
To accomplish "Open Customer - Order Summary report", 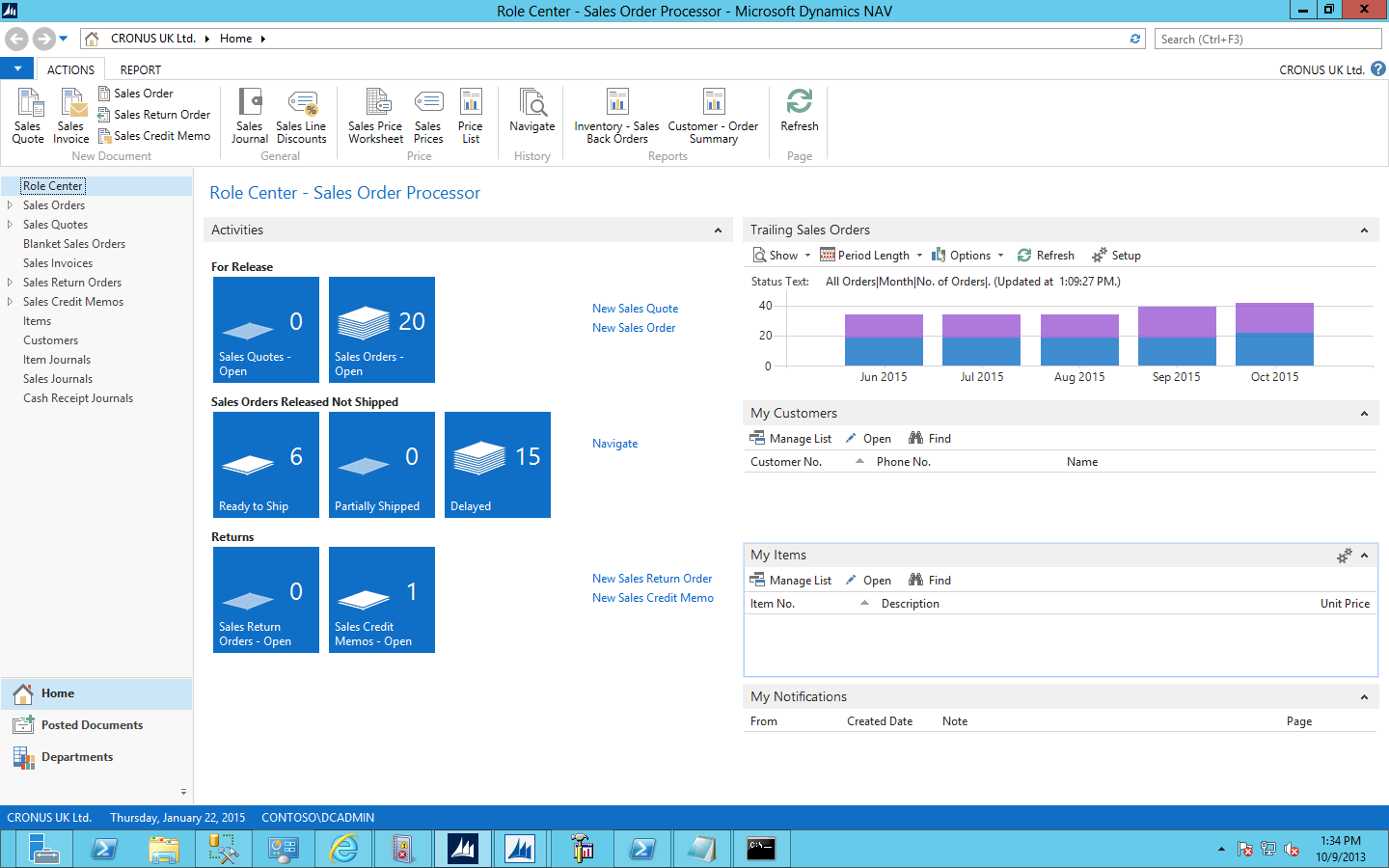I will 714,116.
